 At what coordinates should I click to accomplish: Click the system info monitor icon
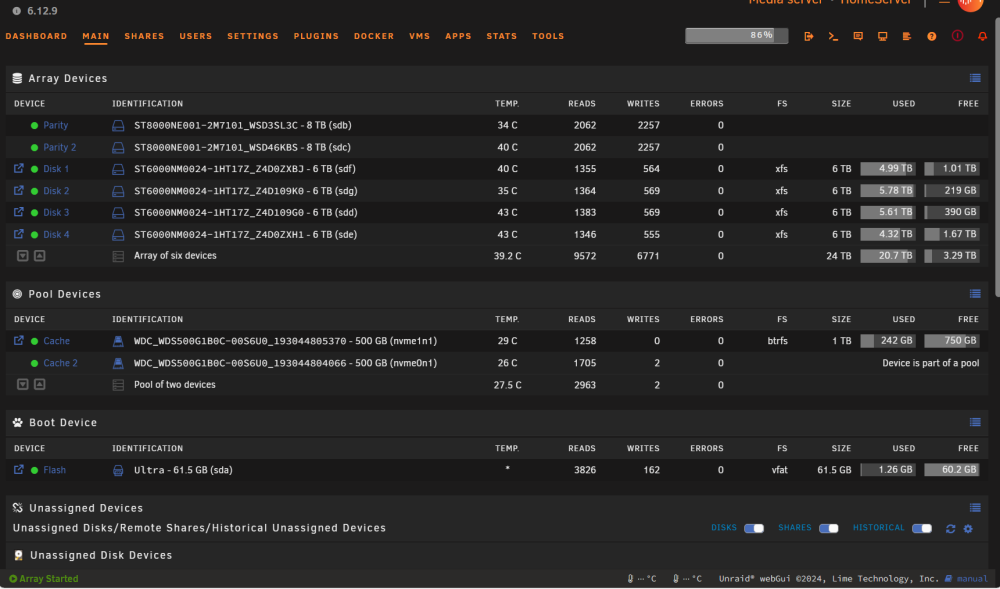(883, 36)
